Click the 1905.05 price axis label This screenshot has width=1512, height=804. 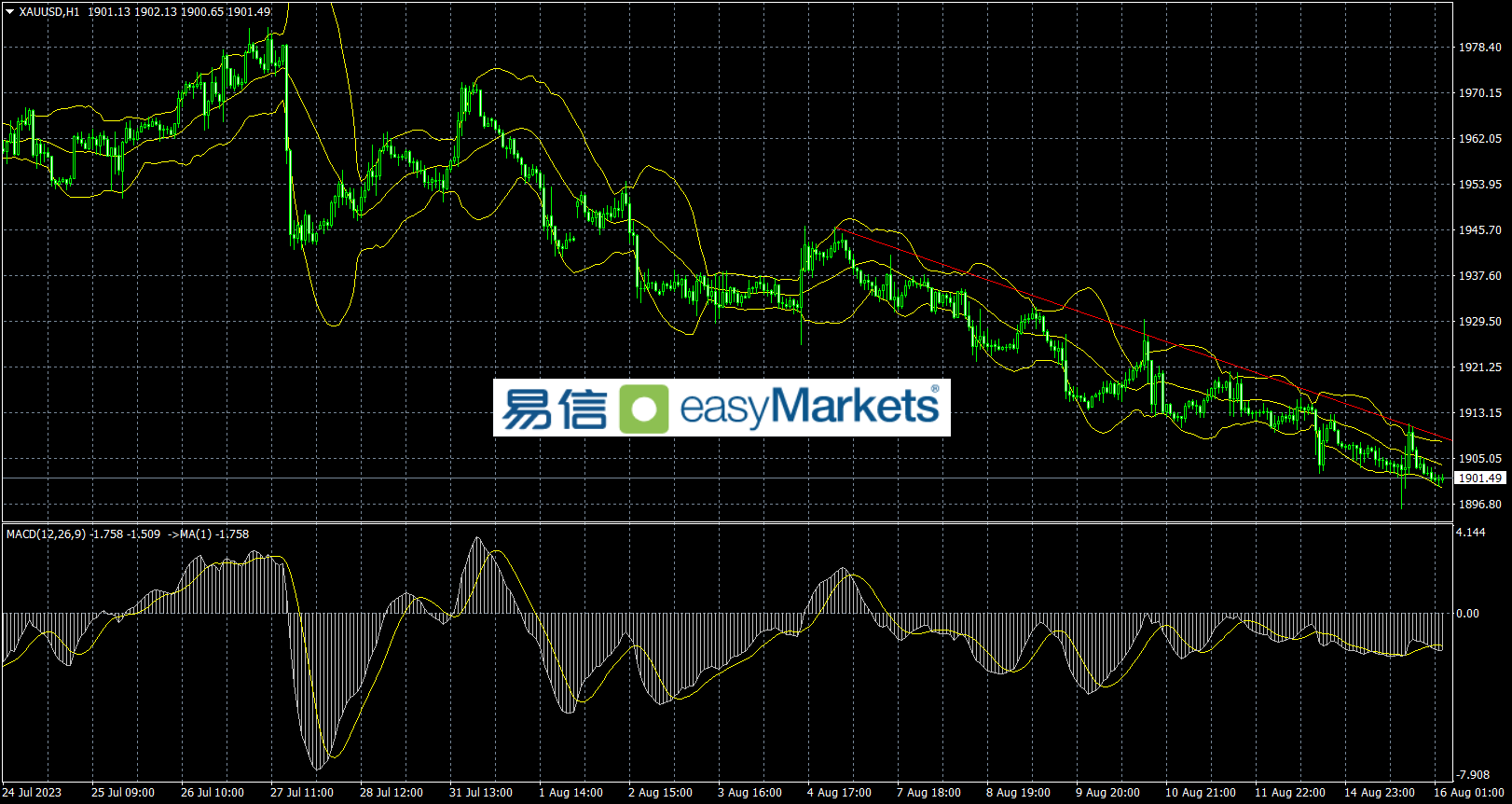[x=1480, y=459]
